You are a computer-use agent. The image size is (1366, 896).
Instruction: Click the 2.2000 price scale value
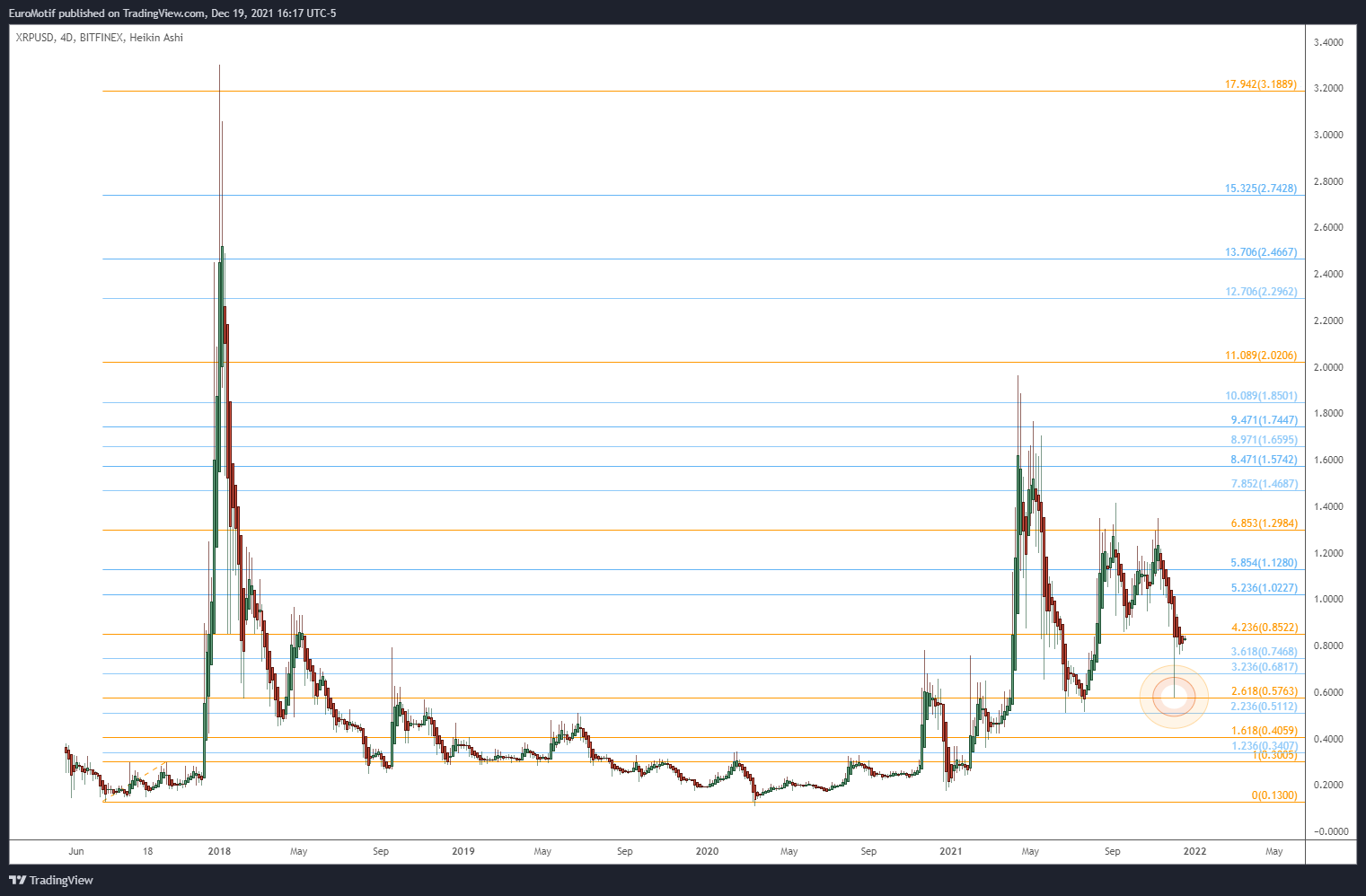tap(1328, 321)
